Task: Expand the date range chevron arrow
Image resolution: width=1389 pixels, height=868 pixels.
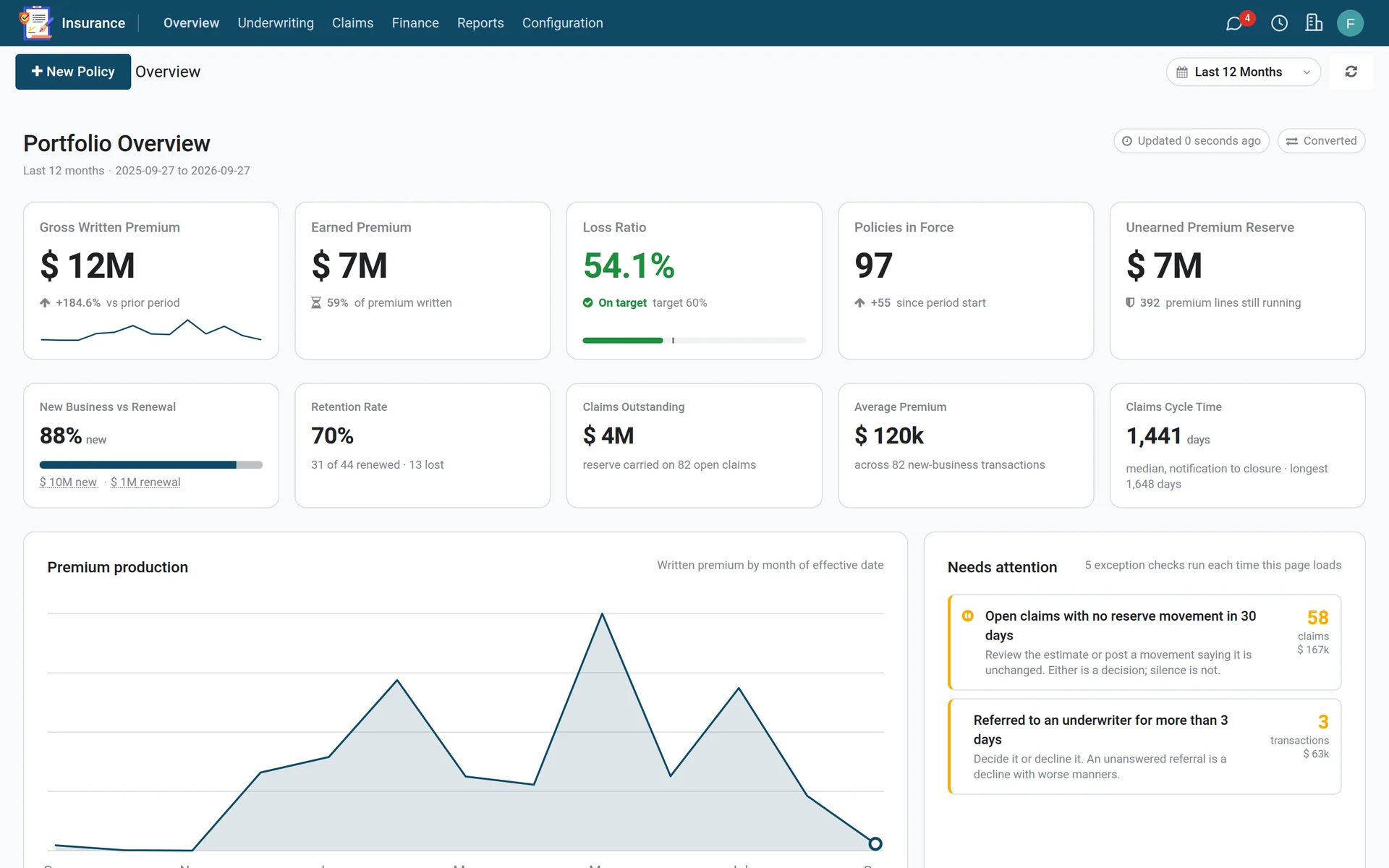Action: [x=1307, y=72]
